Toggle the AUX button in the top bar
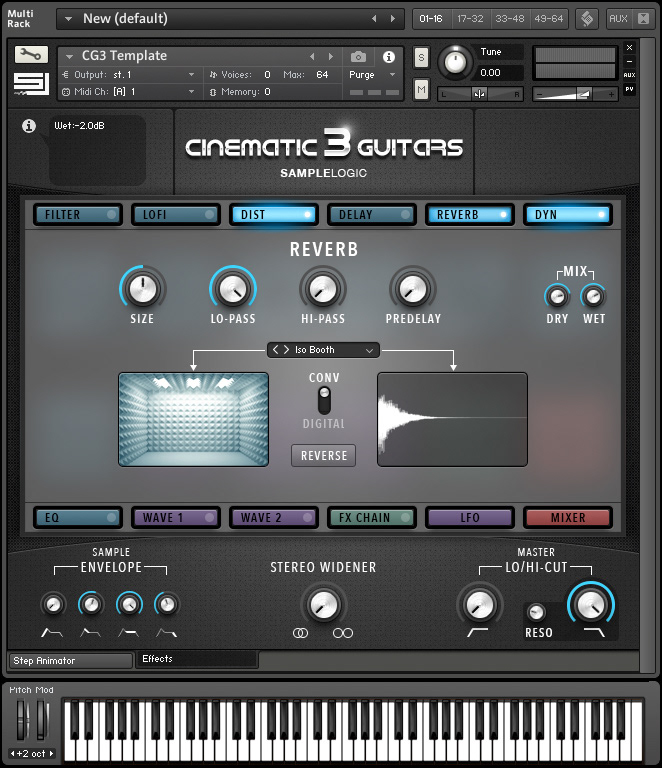The width and height of the screenshot is (662, 768). coord(618,19)
